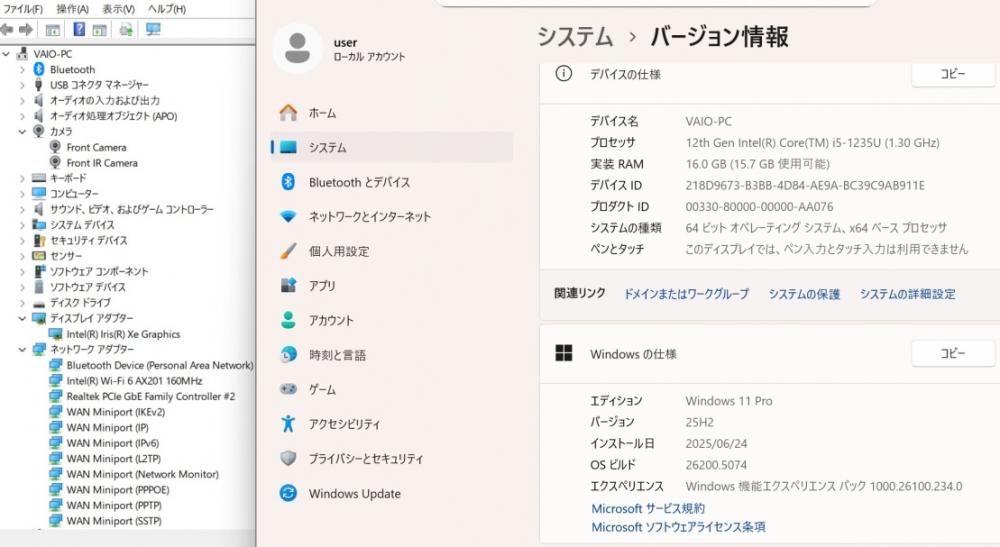Image resolution: width=1000 pixels, height=547 pixels.
Task: Click the Windows logo beside Windows の仕様
Action: pyautogui.click(x=564, y=353)
